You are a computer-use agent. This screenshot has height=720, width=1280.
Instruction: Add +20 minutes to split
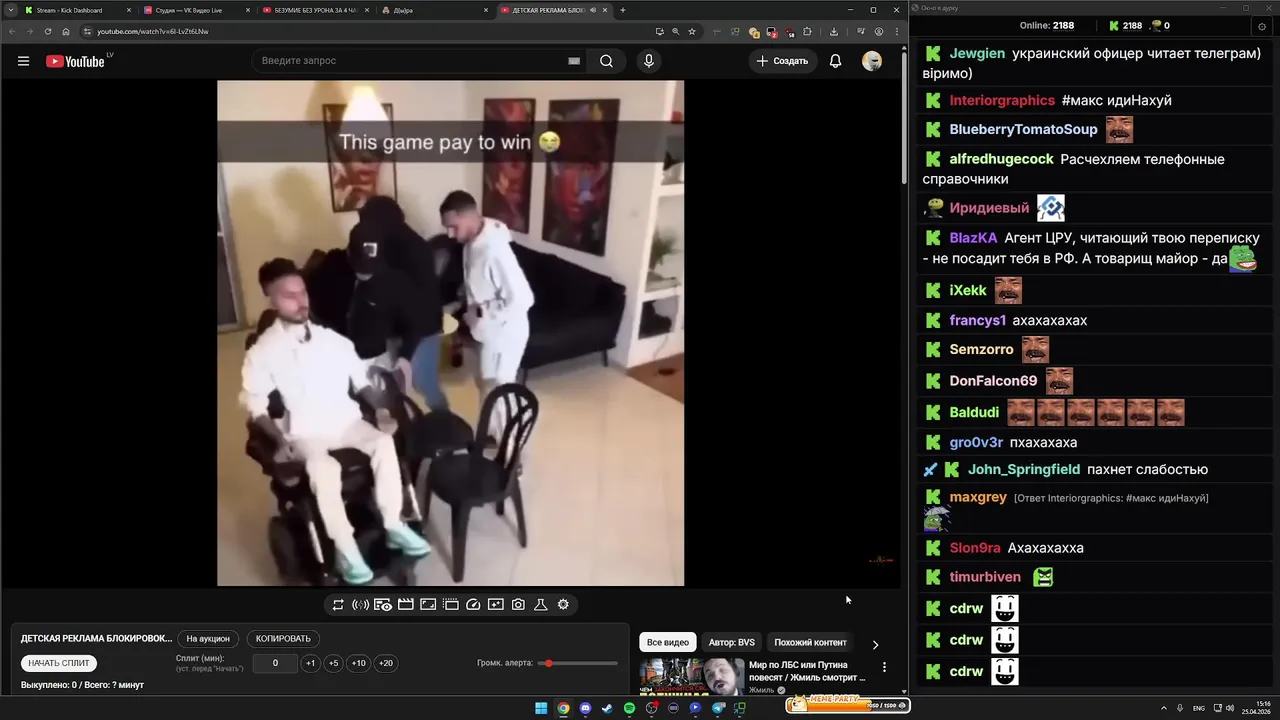click(385, 663)
